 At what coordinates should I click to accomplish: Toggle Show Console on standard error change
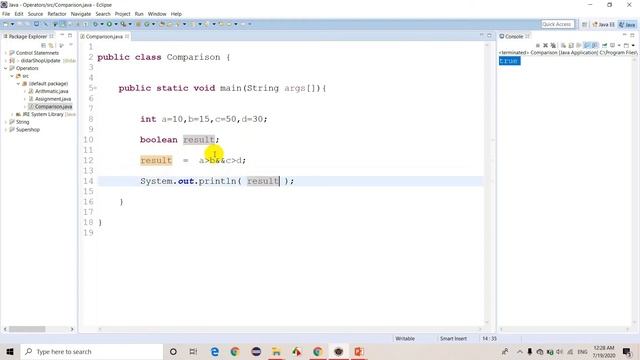pos(595,45)
